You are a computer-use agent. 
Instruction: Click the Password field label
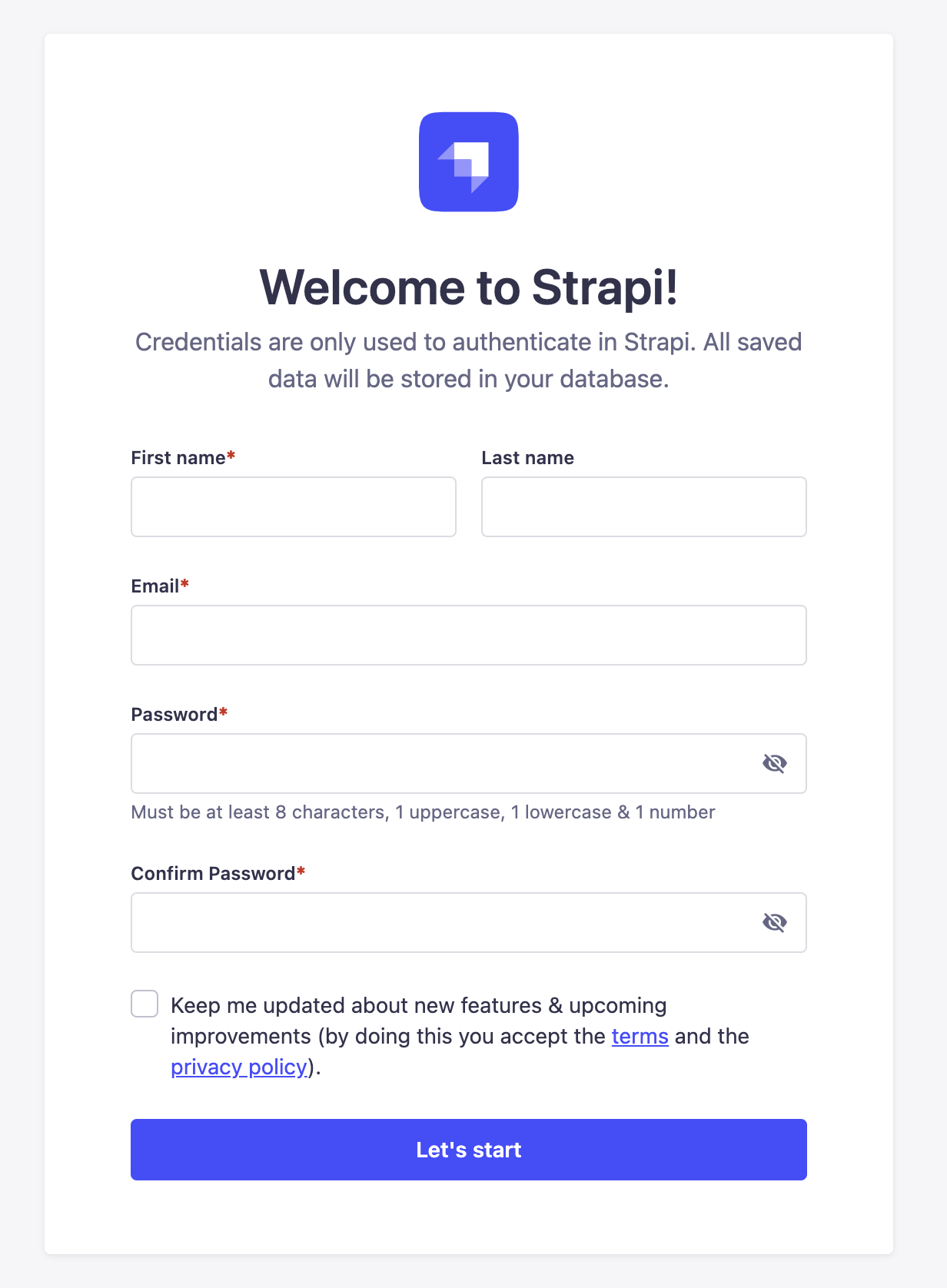click(174, 715)
